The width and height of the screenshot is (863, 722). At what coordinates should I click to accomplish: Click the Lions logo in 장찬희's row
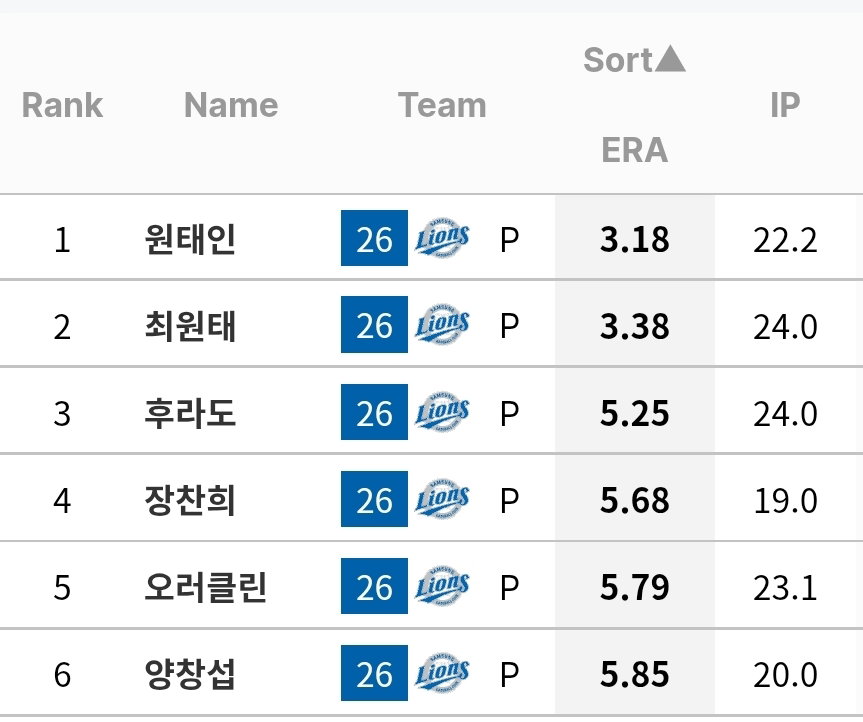442,499
